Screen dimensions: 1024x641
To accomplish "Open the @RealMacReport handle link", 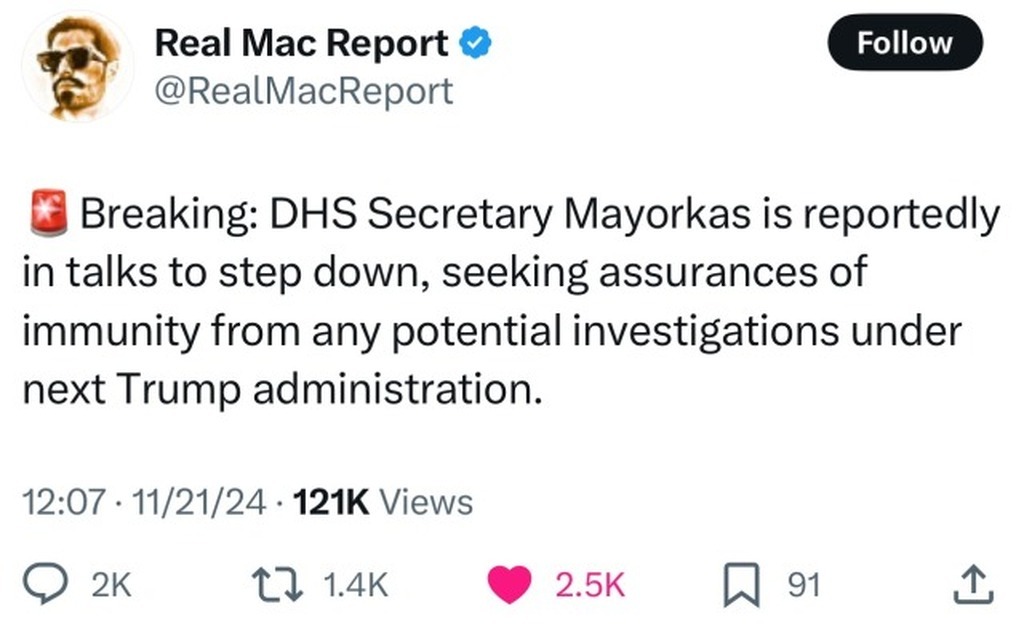I will (304, 91).
